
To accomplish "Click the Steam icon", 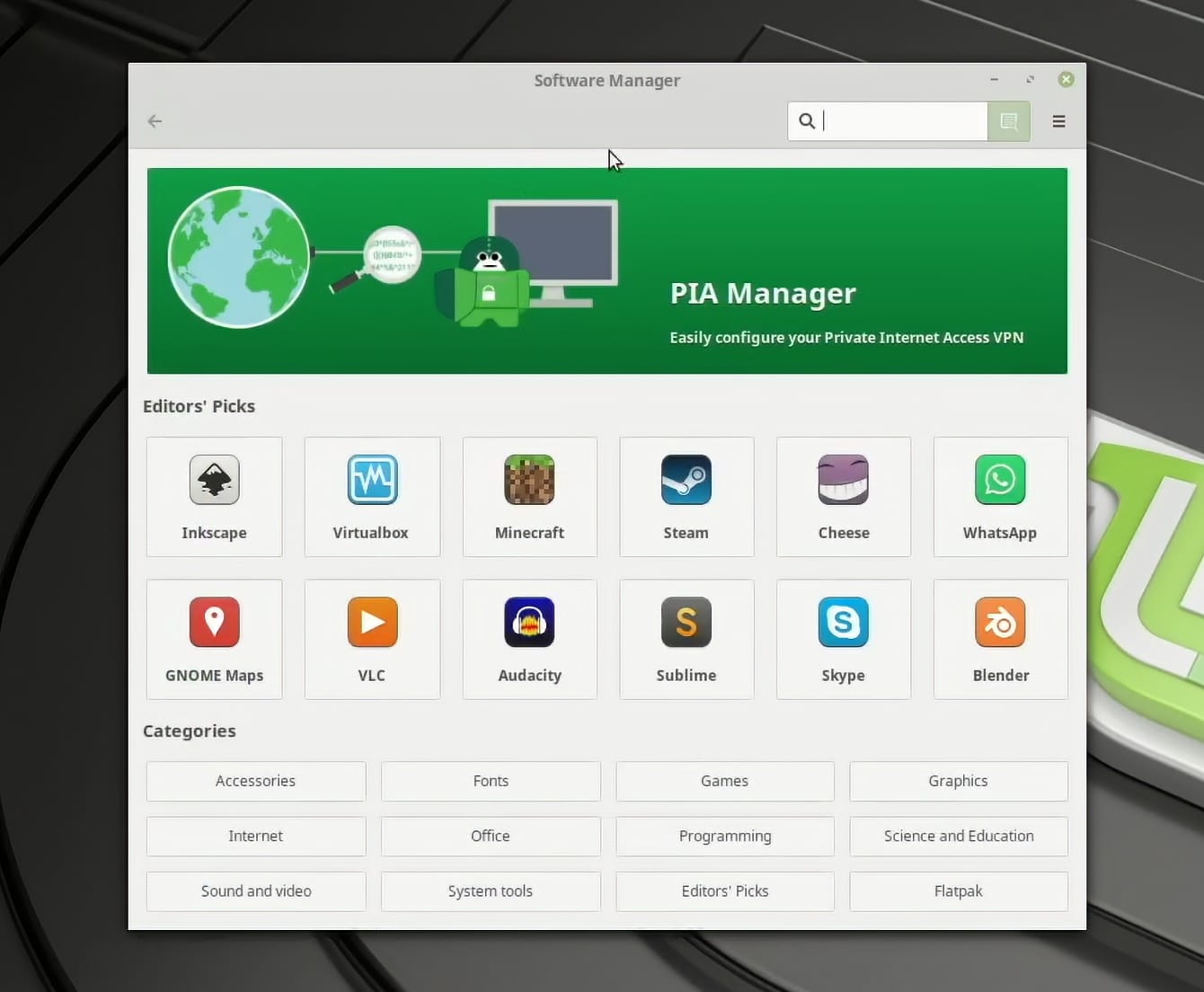I will click(686, 496).
